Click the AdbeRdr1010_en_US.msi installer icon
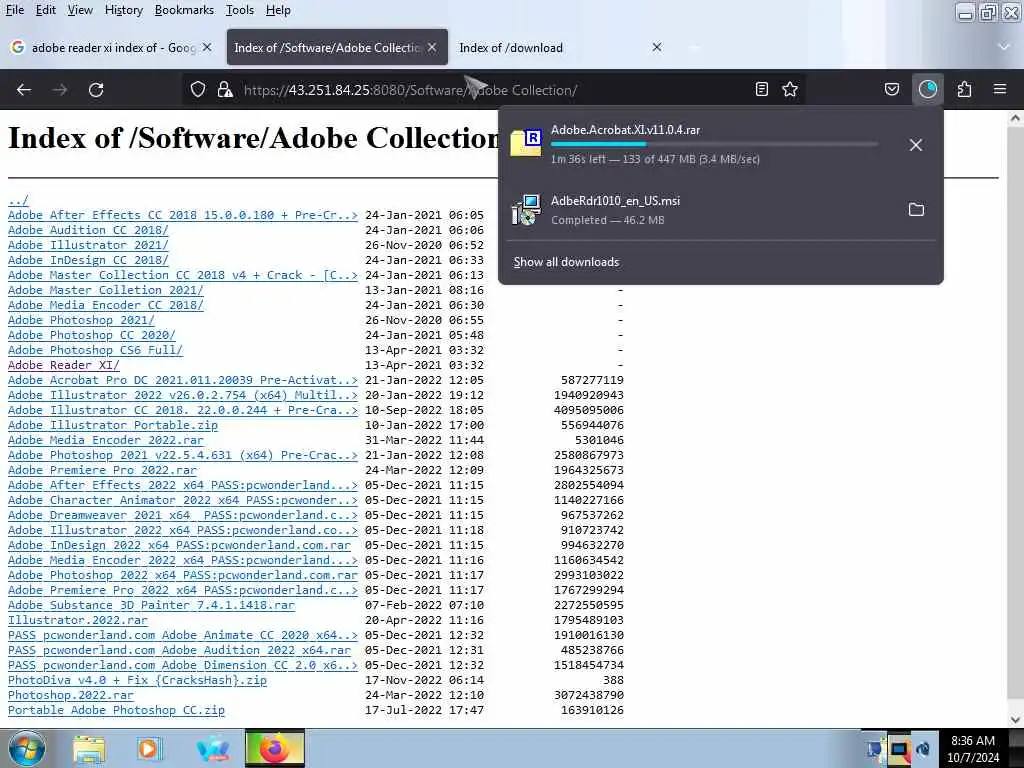The width and height of the screenshot is (1024, 768). point(526,210)
